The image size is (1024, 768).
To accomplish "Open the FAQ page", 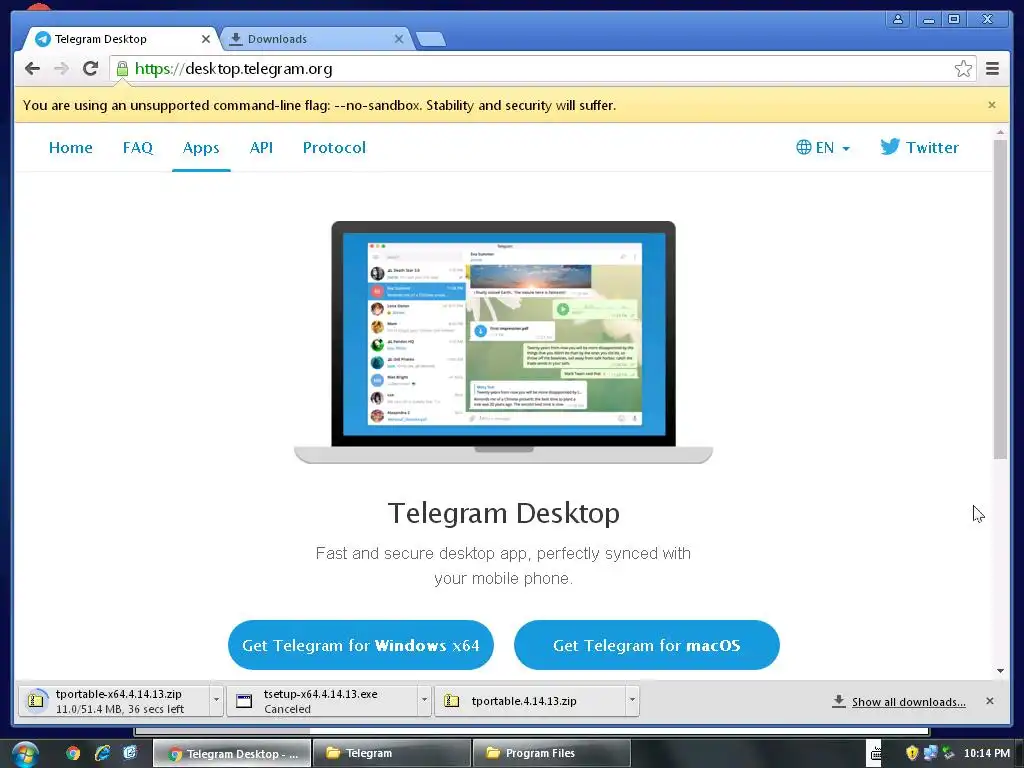I will (x=138, y=148).
